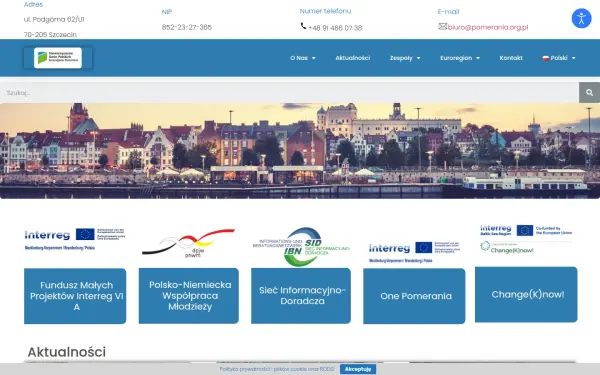
Task: Click the Aktualności section heading
Action: coord(67,352)
